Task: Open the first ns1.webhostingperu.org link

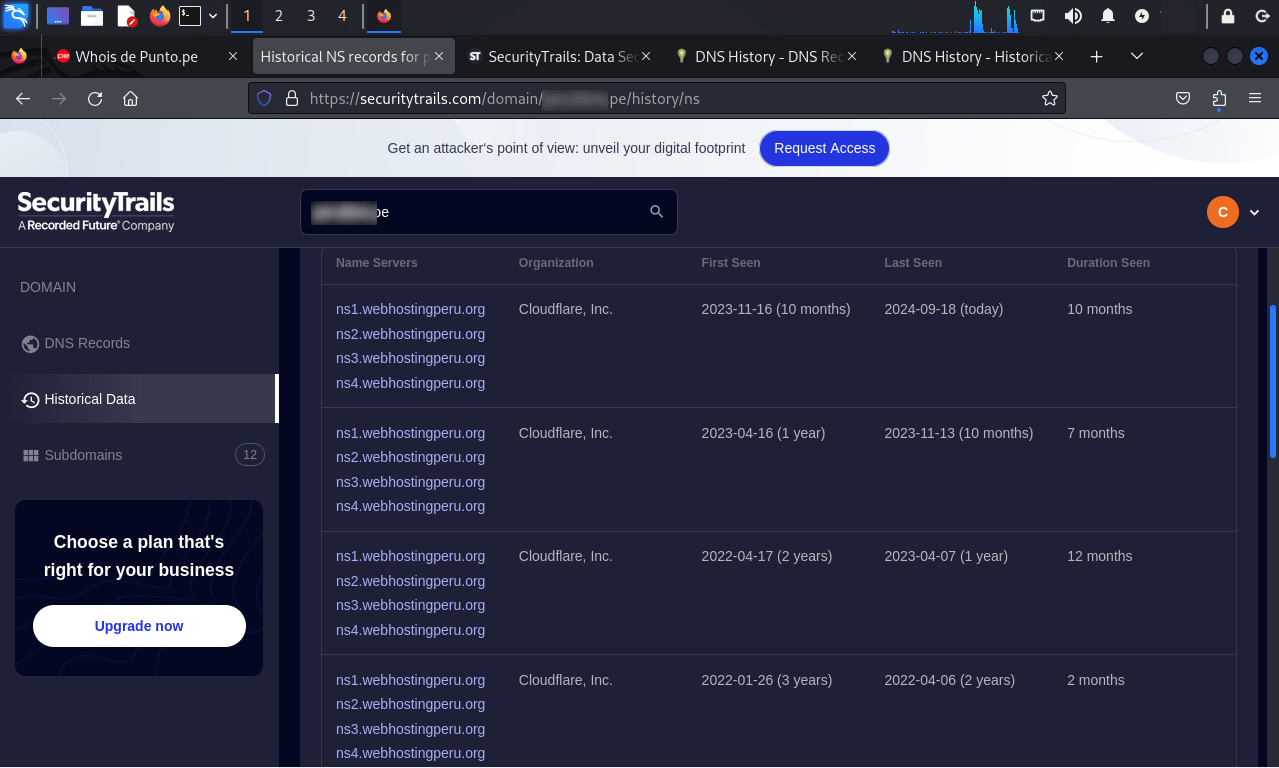Action: point(410,309)
